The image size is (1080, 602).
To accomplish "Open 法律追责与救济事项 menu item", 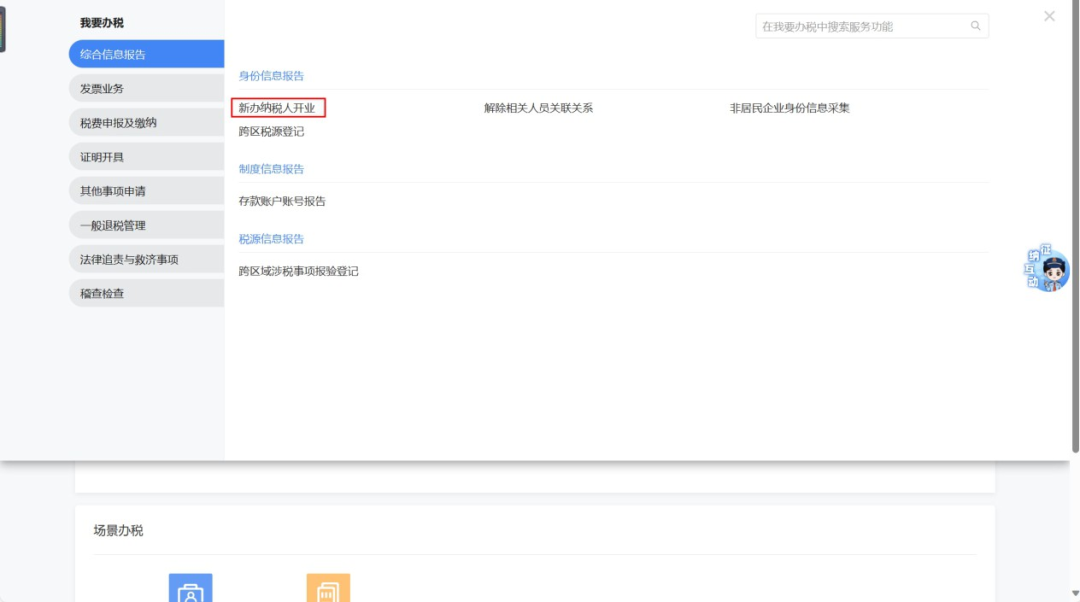I will tap(146, 259).
